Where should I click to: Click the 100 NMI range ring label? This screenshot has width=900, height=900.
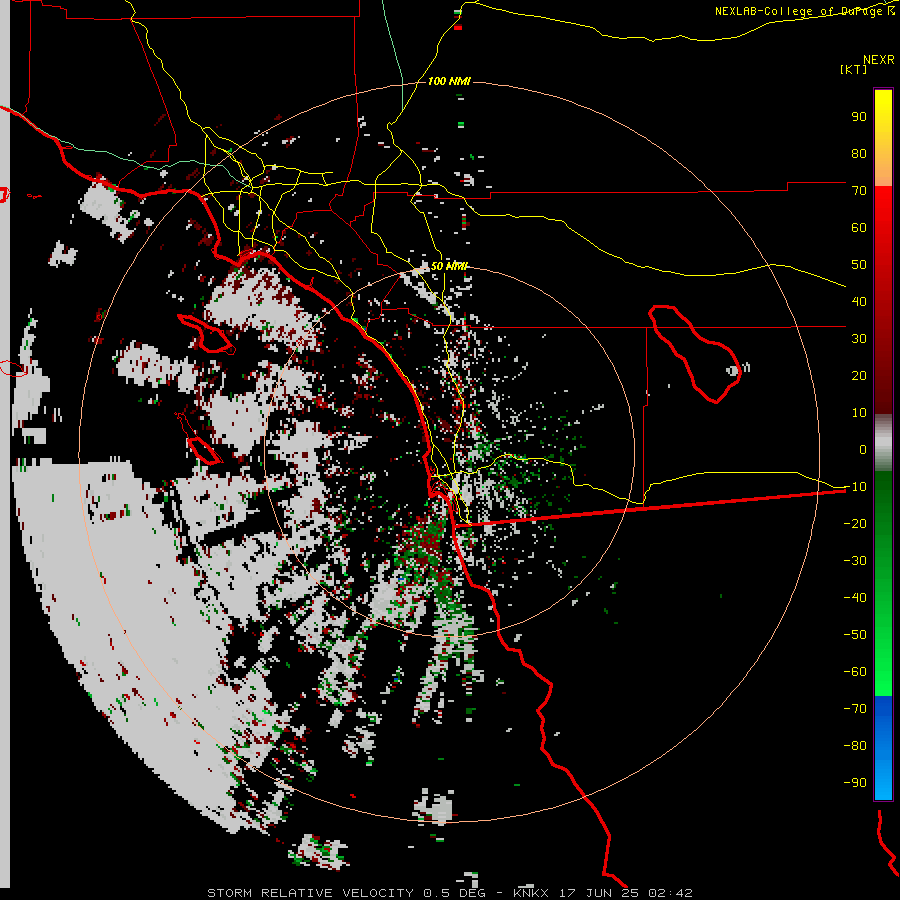pos(449,82)
